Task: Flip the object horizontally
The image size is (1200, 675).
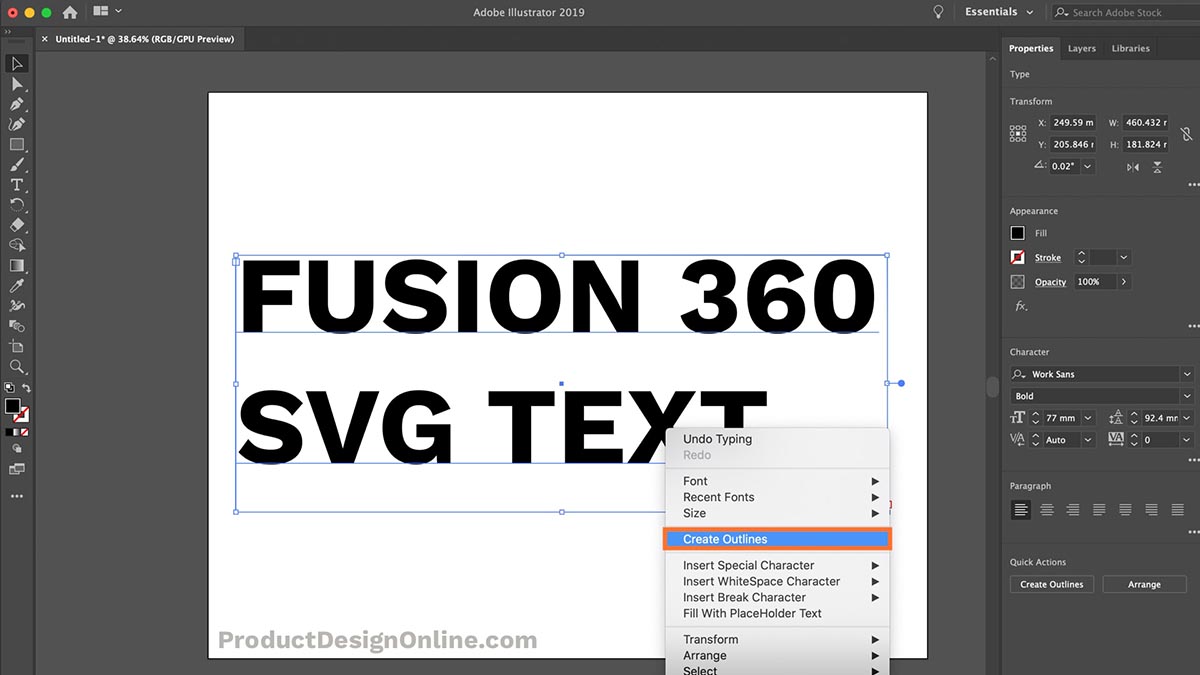Action: coord(1133,167)
